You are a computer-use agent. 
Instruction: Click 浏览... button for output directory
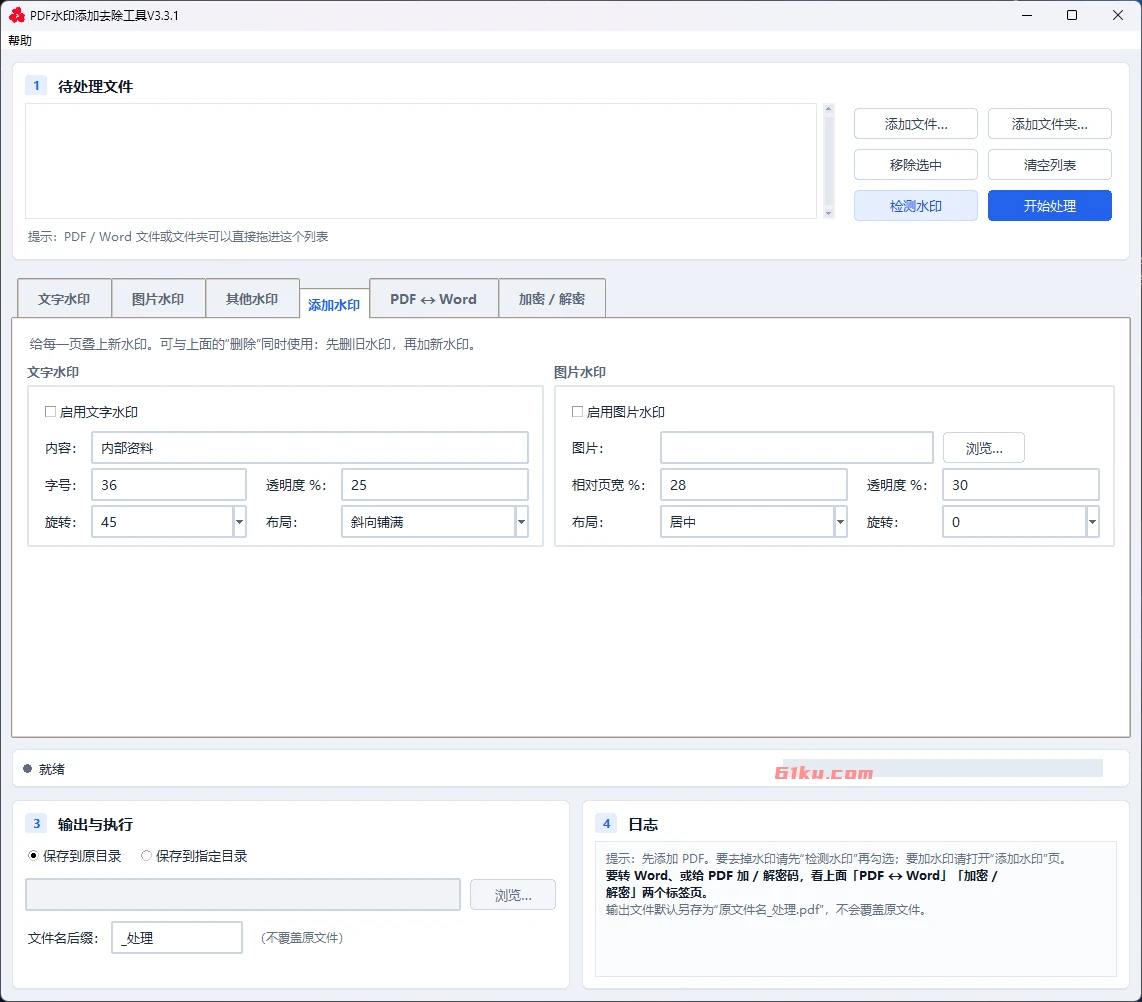click(x=513, y=895)
